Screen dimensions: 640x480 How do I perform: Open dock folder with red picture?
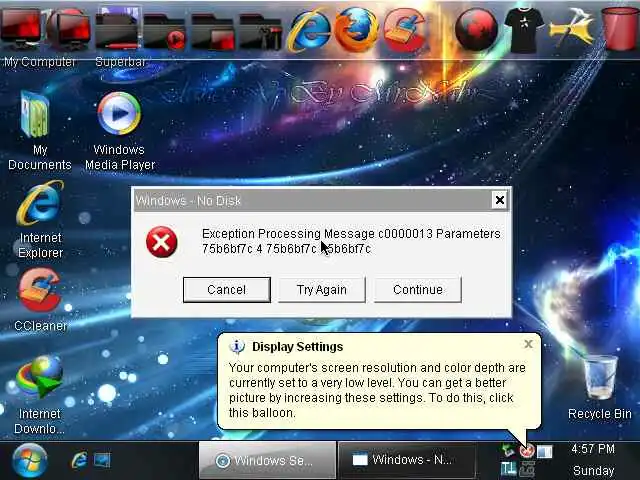pos(213,32)
